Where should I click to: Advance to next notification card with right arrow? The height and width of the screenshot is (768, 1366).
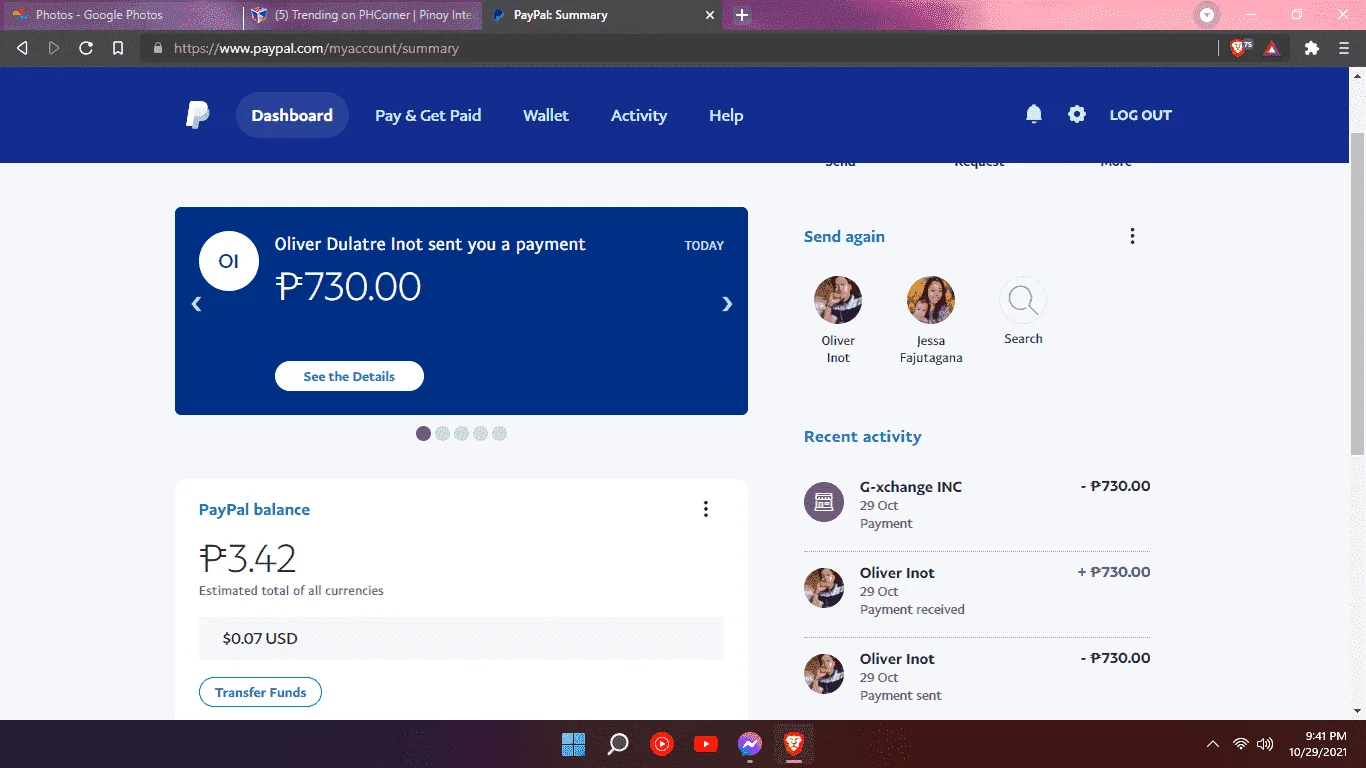pos(727,304)
